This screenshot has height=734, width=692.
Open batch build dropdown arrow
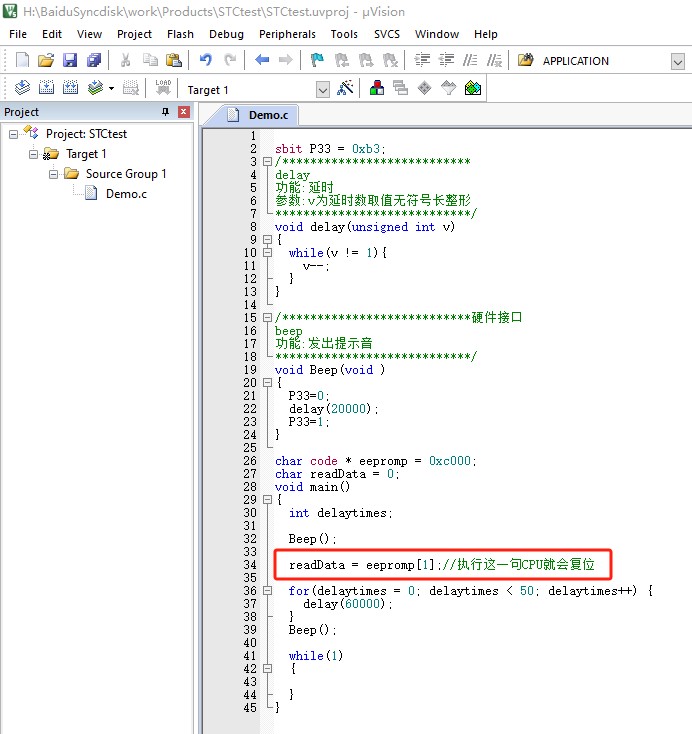click(111, 88)
